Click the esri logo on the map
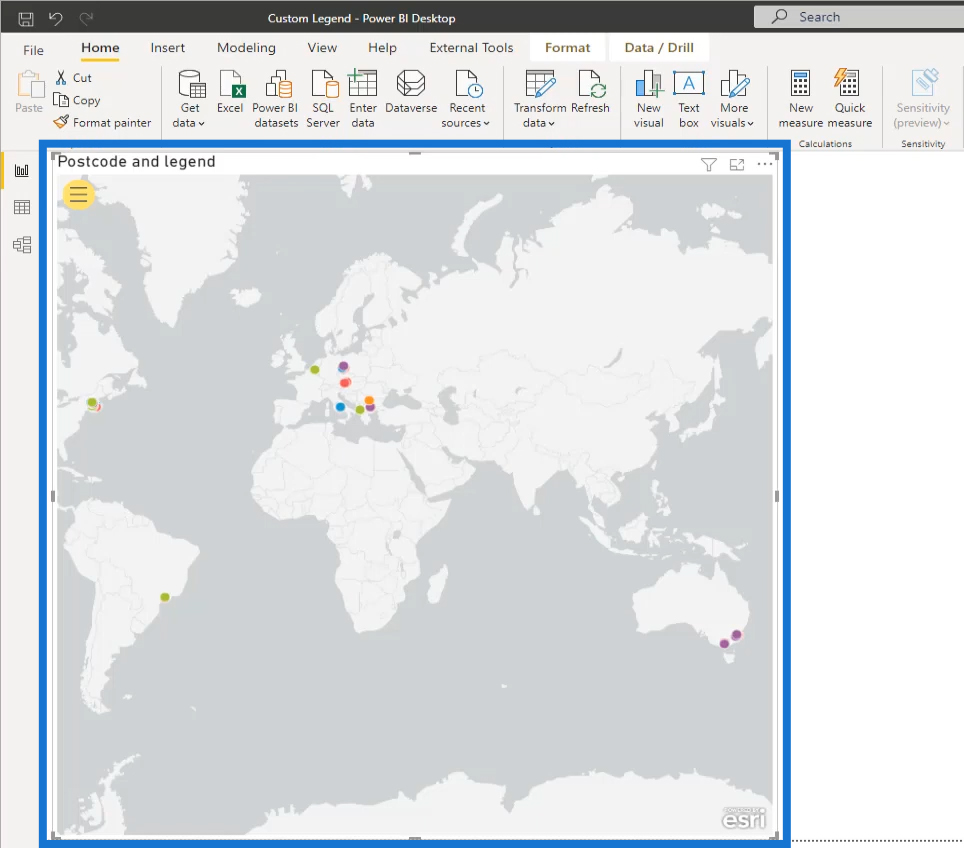964x848 pixels. [744, 818]
